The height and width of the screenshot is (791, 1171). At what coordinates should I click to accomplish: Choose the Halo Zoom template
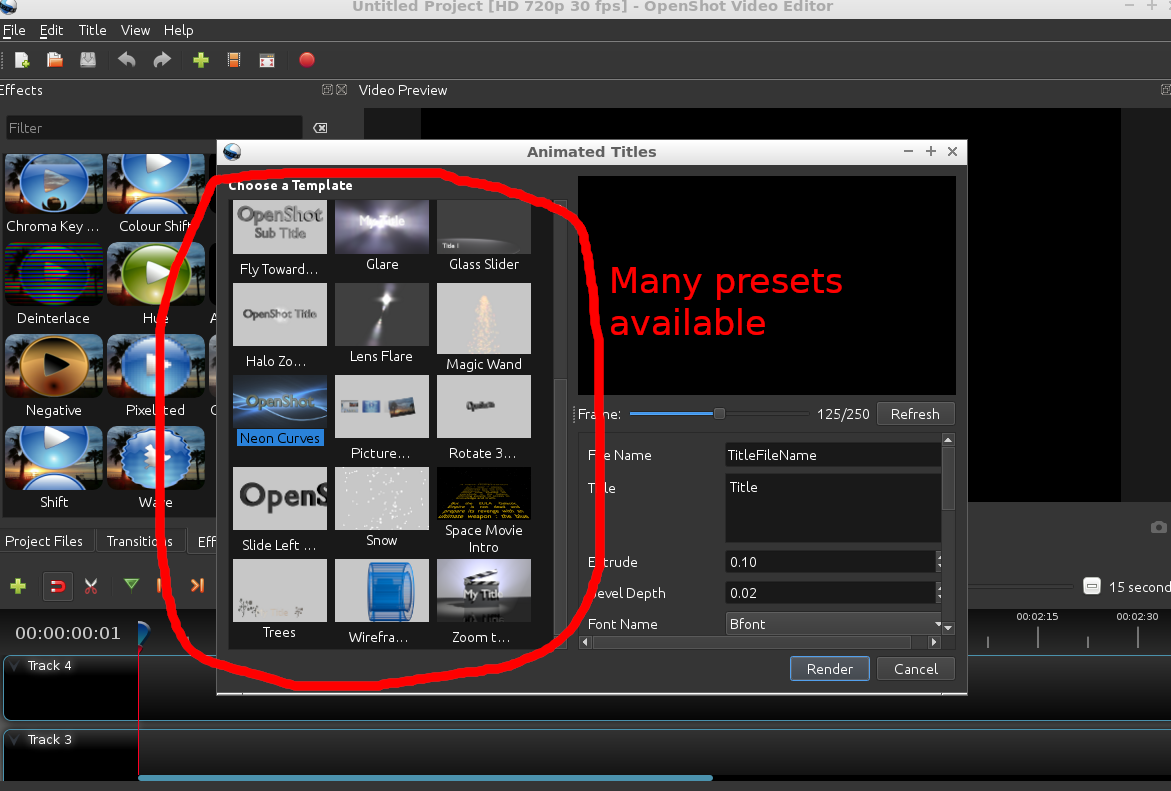(x=279, y=326)
